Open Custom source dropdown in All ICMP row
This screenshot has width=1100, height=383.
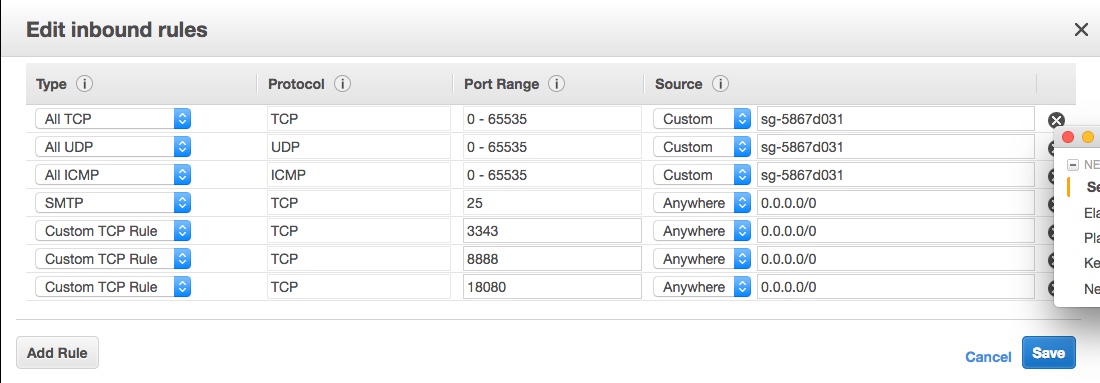coord(702,175)
